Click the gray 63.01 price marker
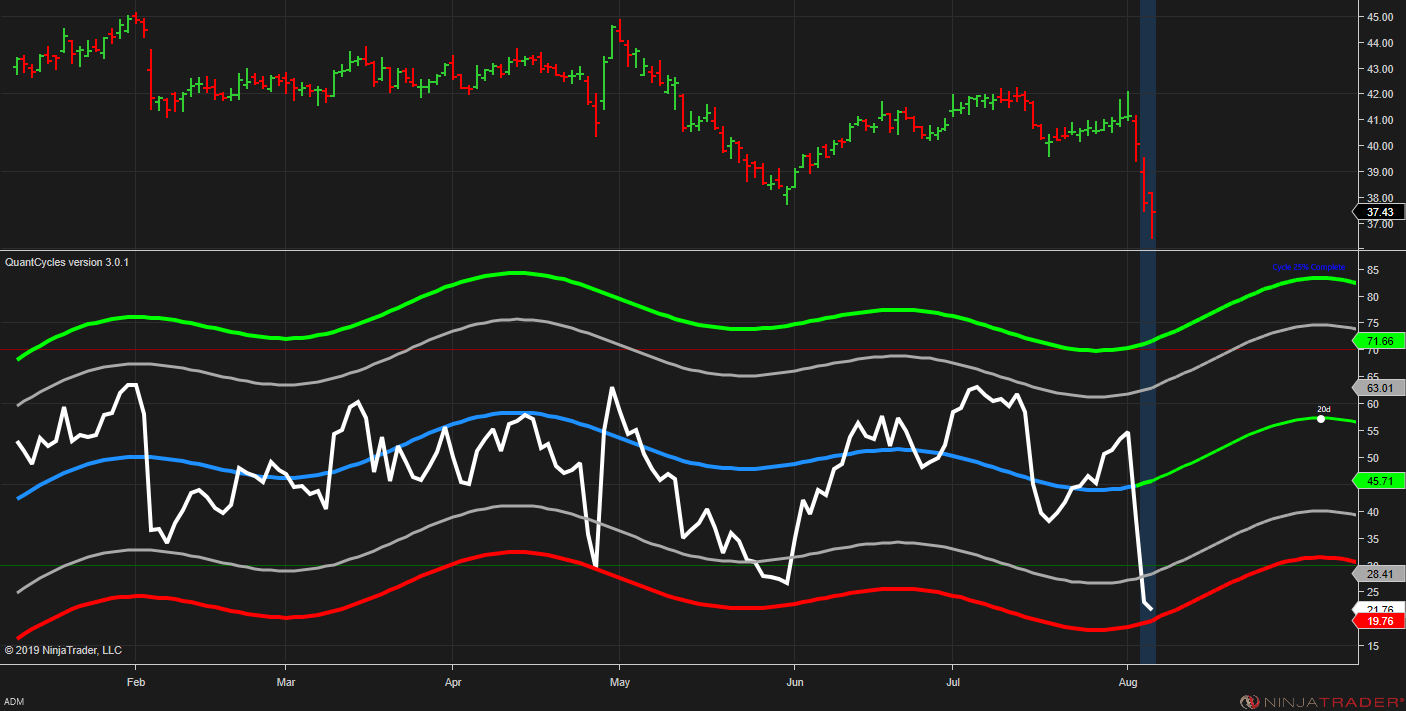 coord(1380,388)
